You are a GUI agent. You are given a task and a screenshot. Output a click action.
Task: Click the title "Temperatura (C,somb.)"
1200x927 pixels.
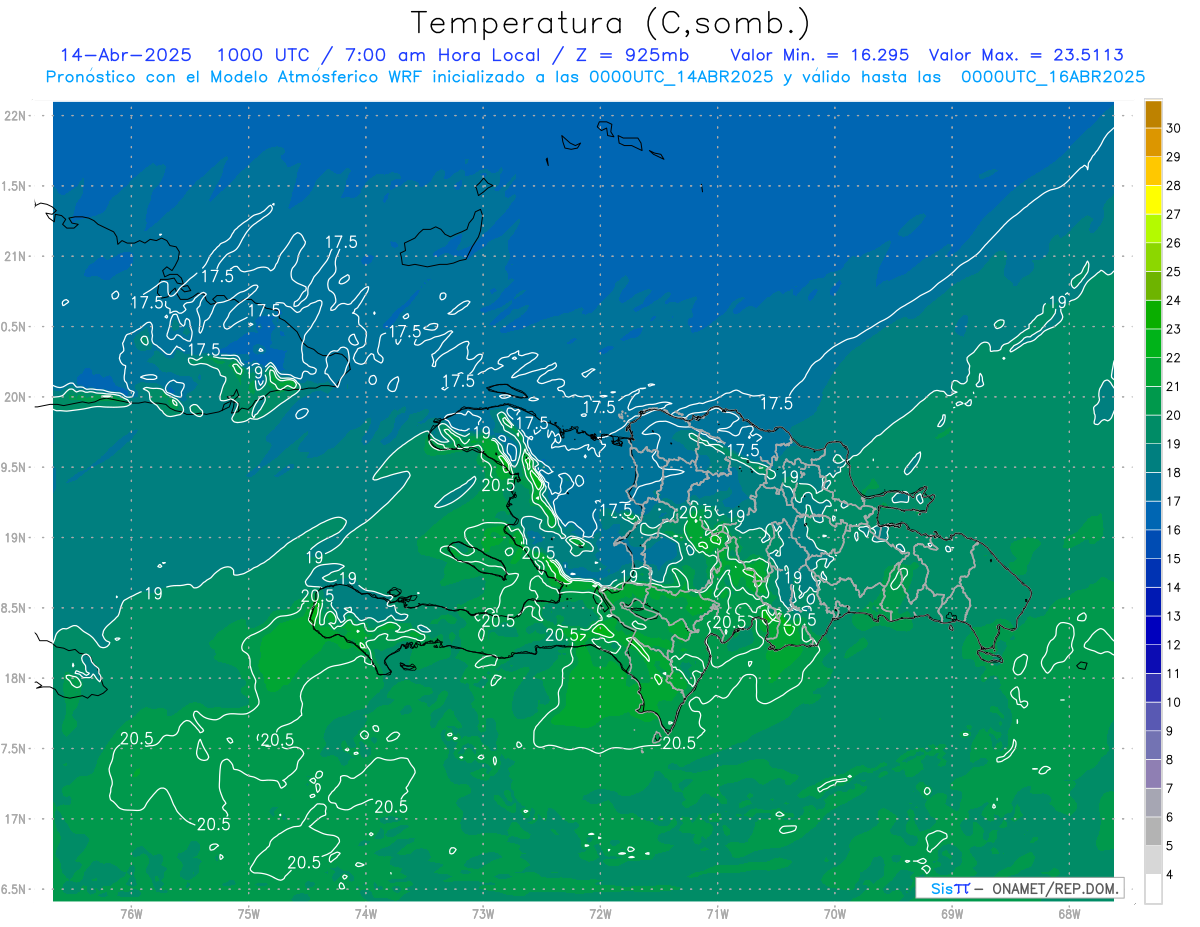pos(611,23)
